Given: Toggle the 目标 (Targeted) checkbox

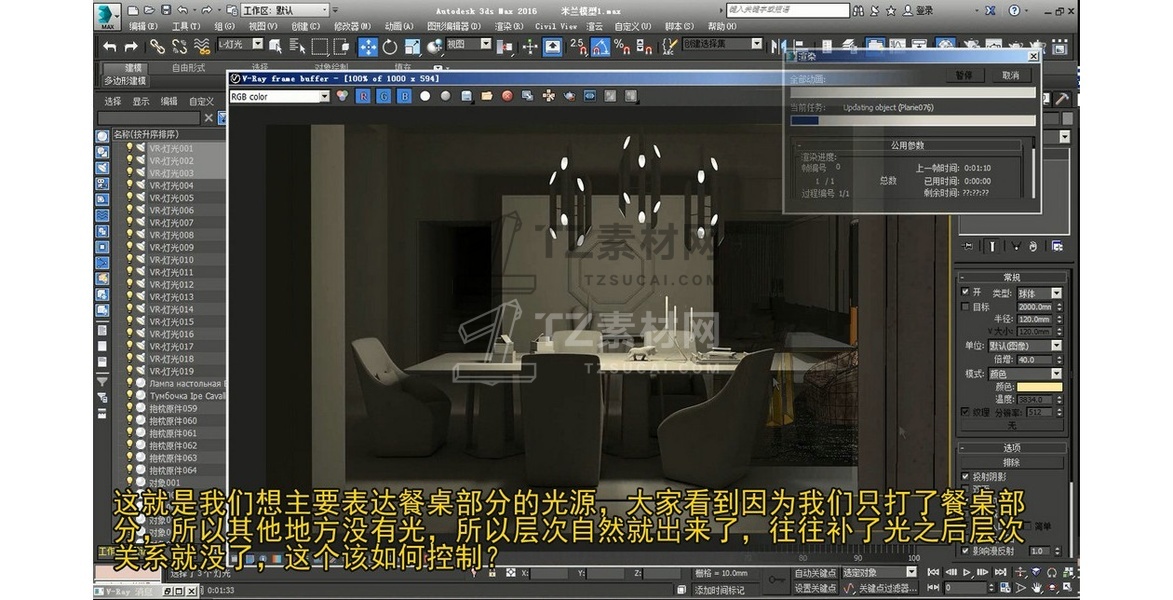Looking at the screenshot, I should tap(966, 306).
